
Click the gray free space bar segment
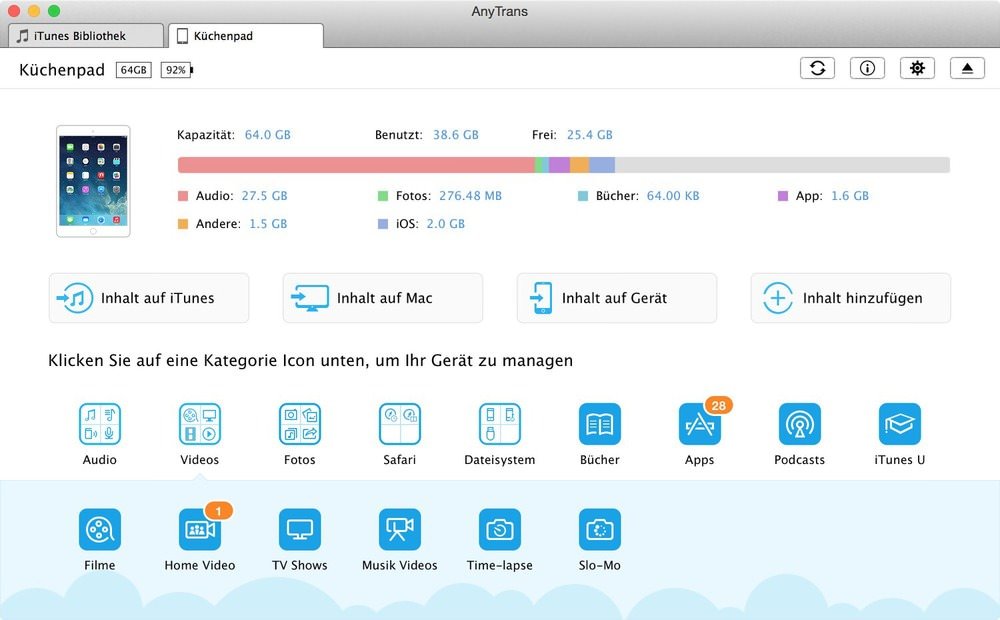[x=783, y=165]
